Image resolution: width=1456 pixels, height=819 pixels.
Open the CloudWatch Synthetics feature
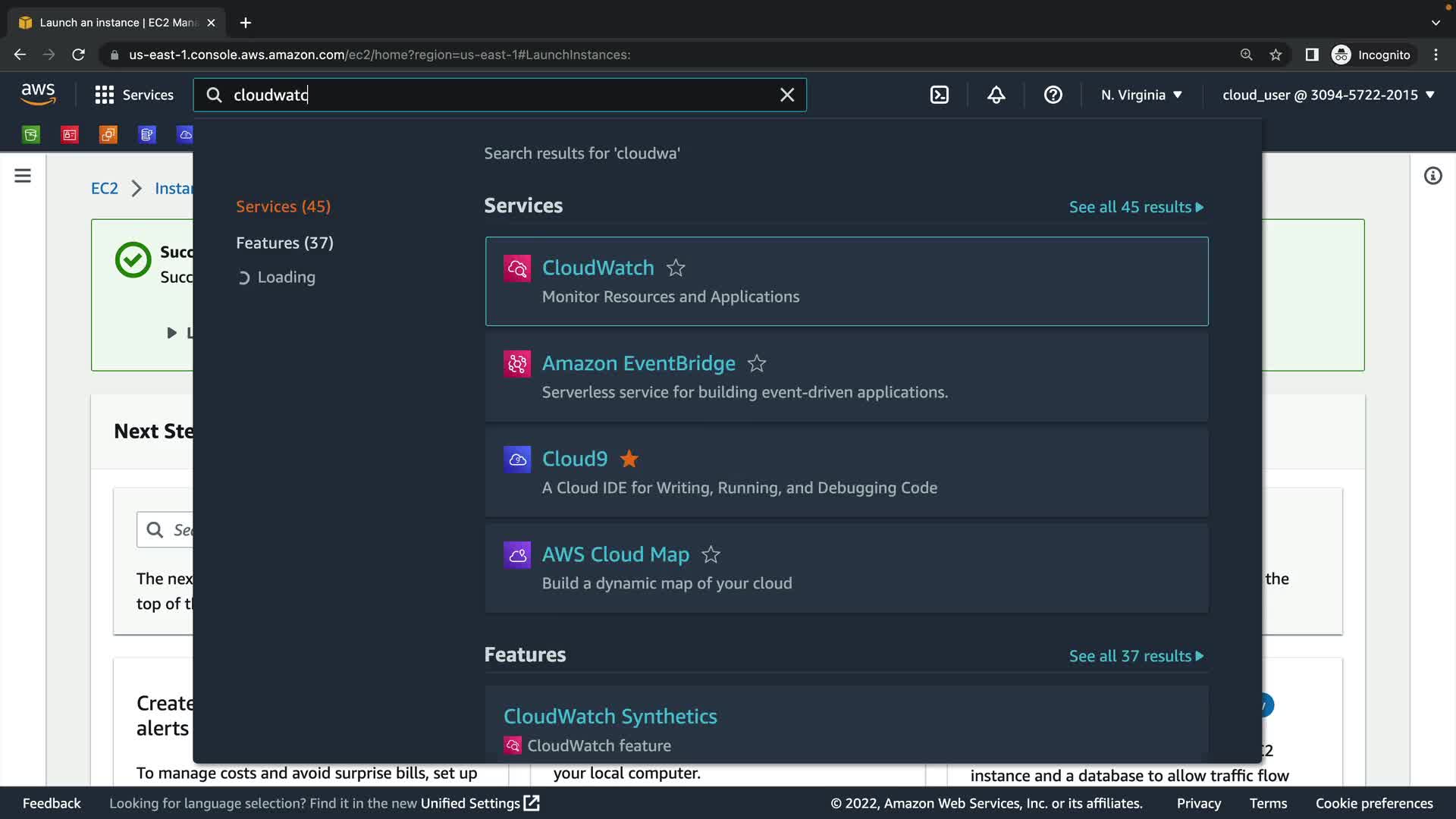[610, 716]
